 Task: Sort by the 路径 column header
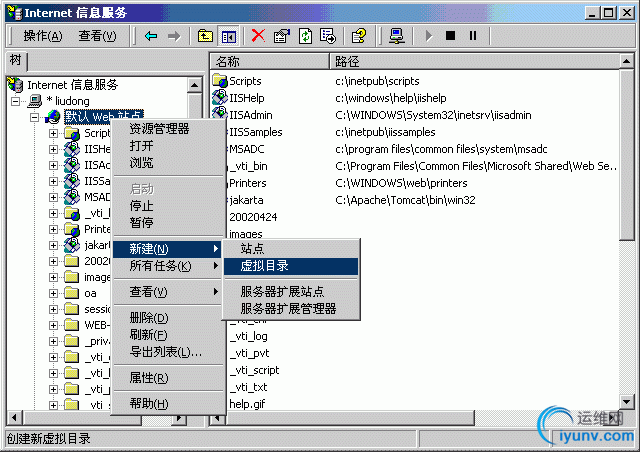[475, 61]
